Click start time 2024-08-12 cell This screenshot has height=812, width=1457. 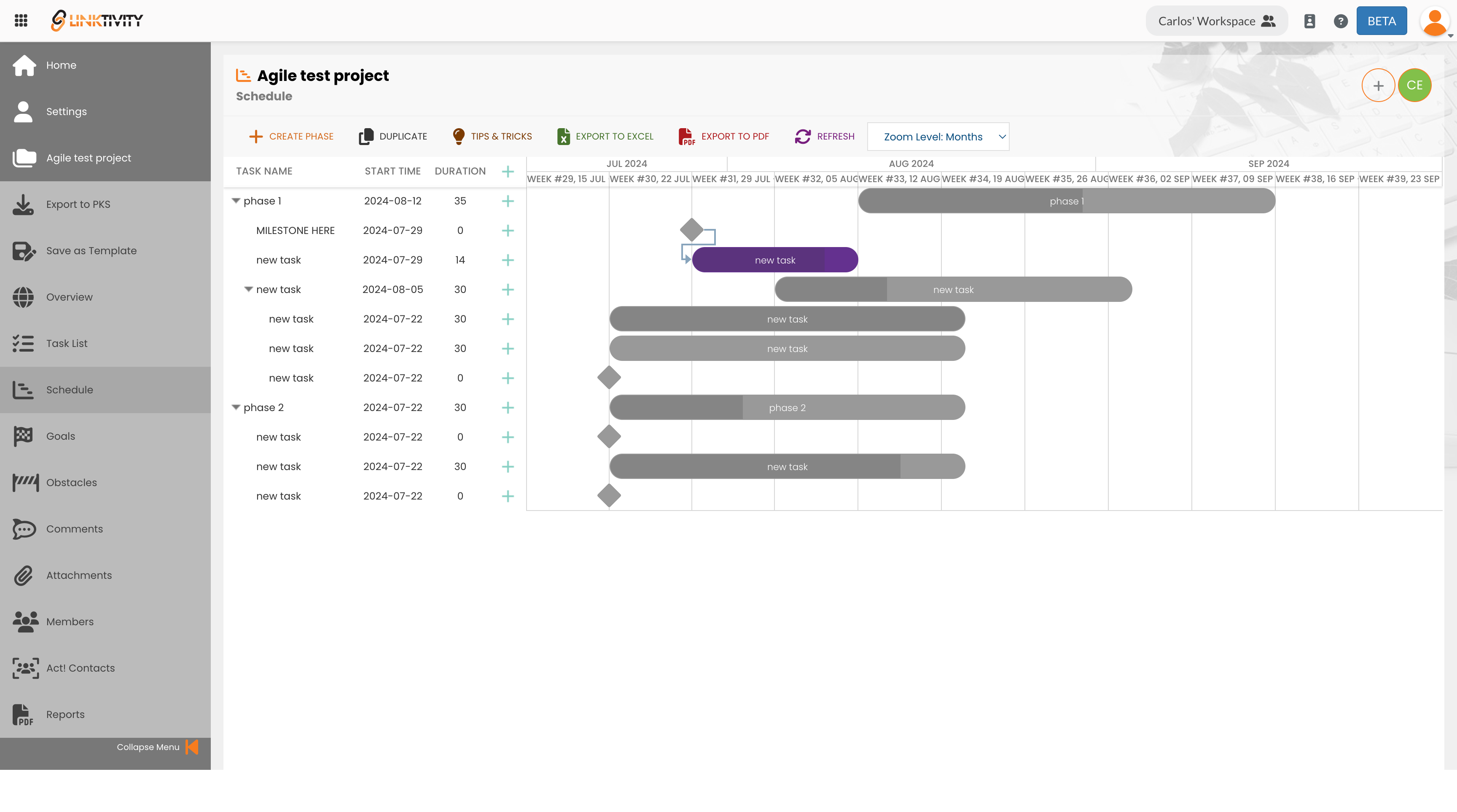tap(392, 201)
